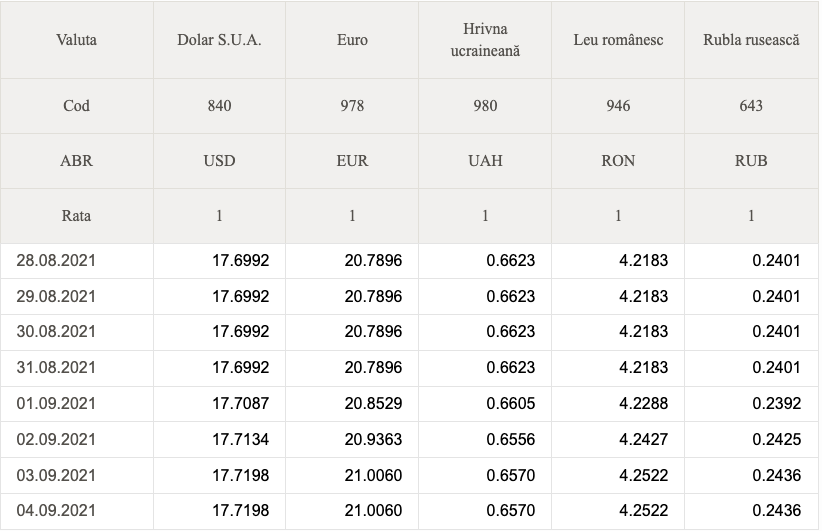Click the 01.09.2021 date cell
Screen dimensions: 822x531
pyautogui.click(x=77, y=404)
